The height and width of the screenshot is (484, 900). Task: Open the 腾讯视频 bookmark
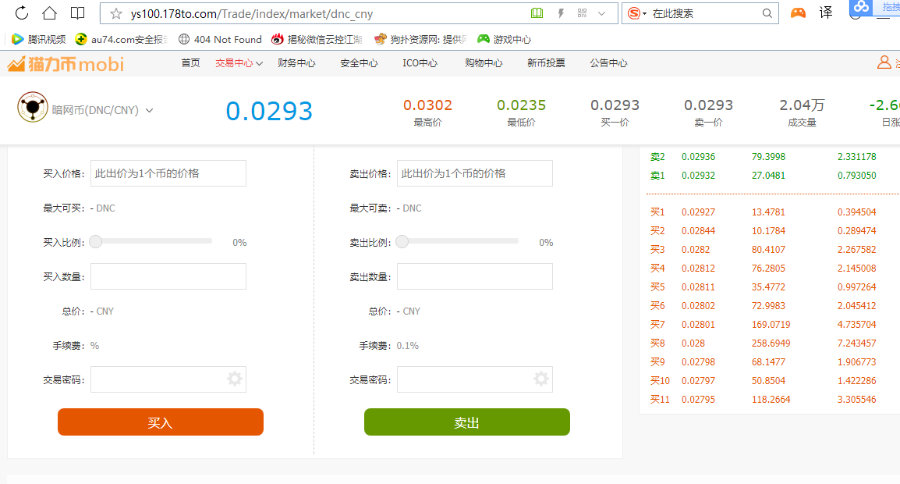(x=39, y=39)
